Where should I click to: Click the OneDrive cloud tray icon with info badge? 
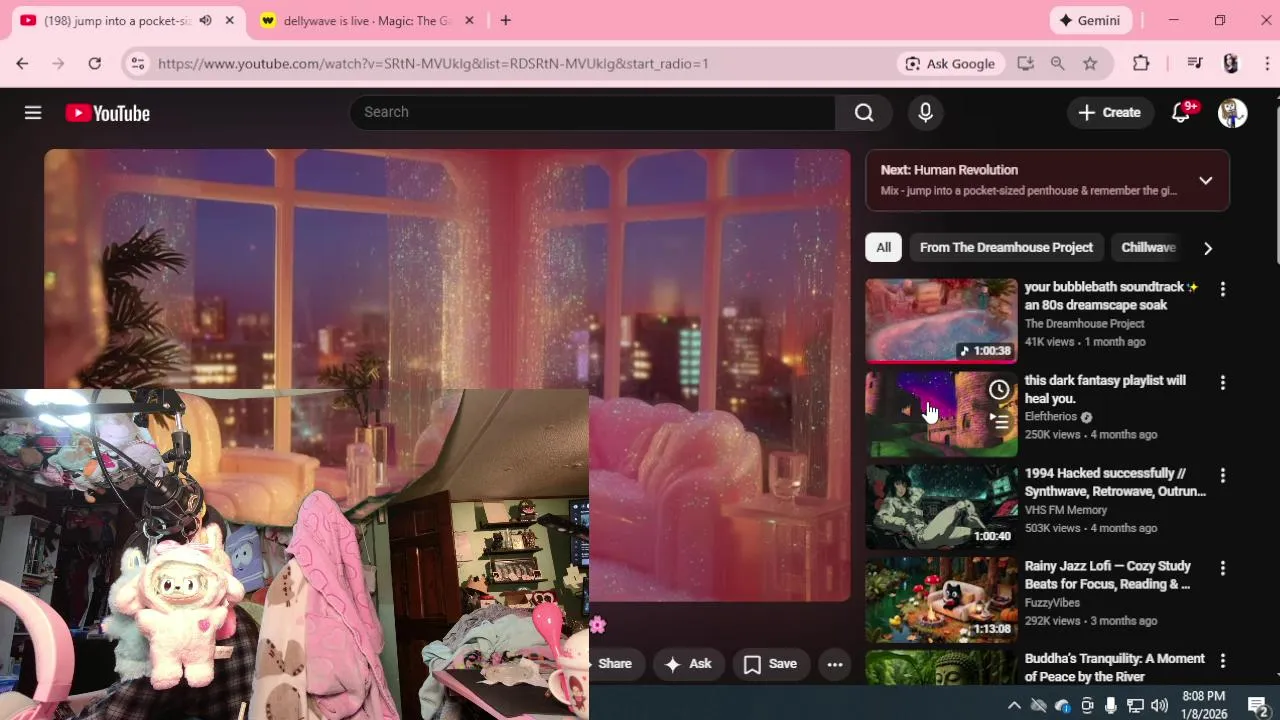1062,706
